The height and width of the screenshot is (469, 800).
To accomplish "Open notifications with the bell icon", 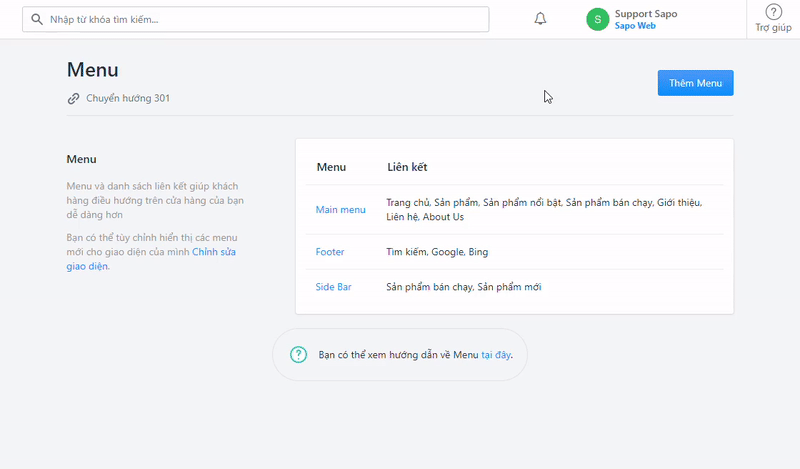I will [x=541, y=19].
